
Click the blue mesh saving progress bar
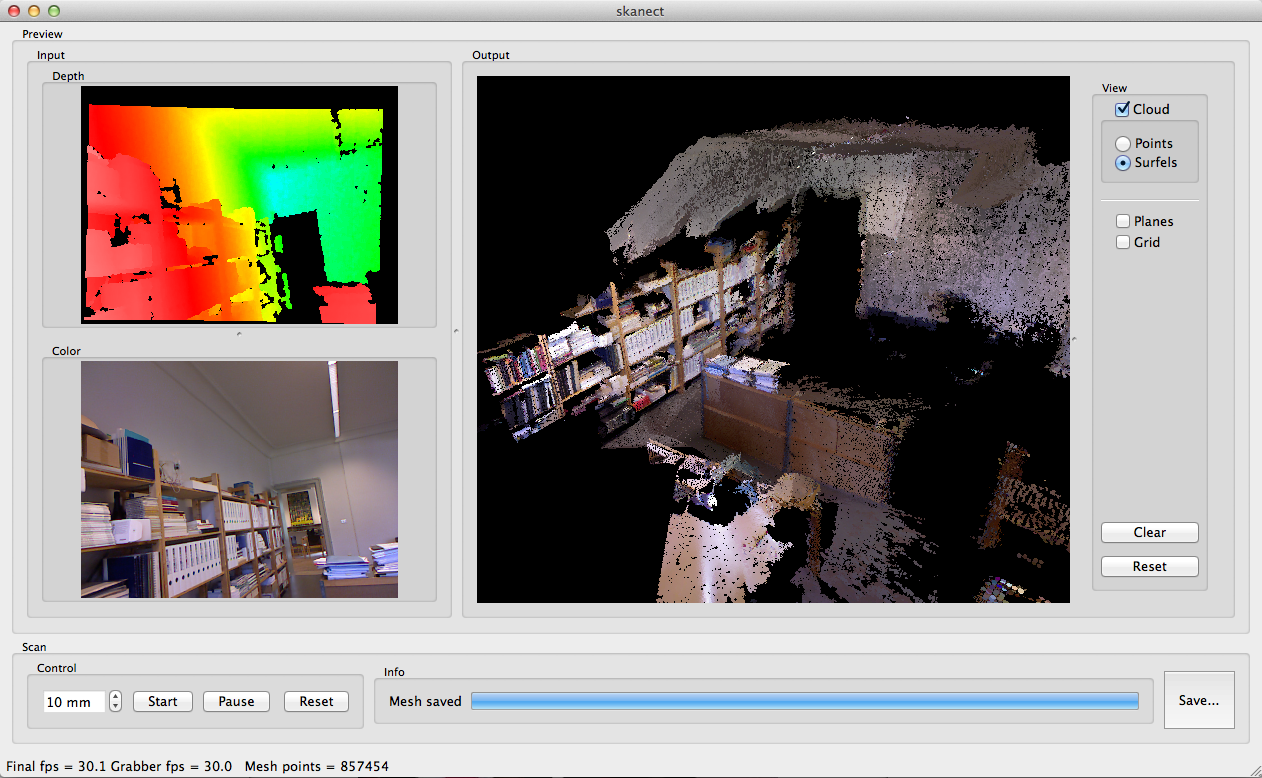tap(805, 701)
